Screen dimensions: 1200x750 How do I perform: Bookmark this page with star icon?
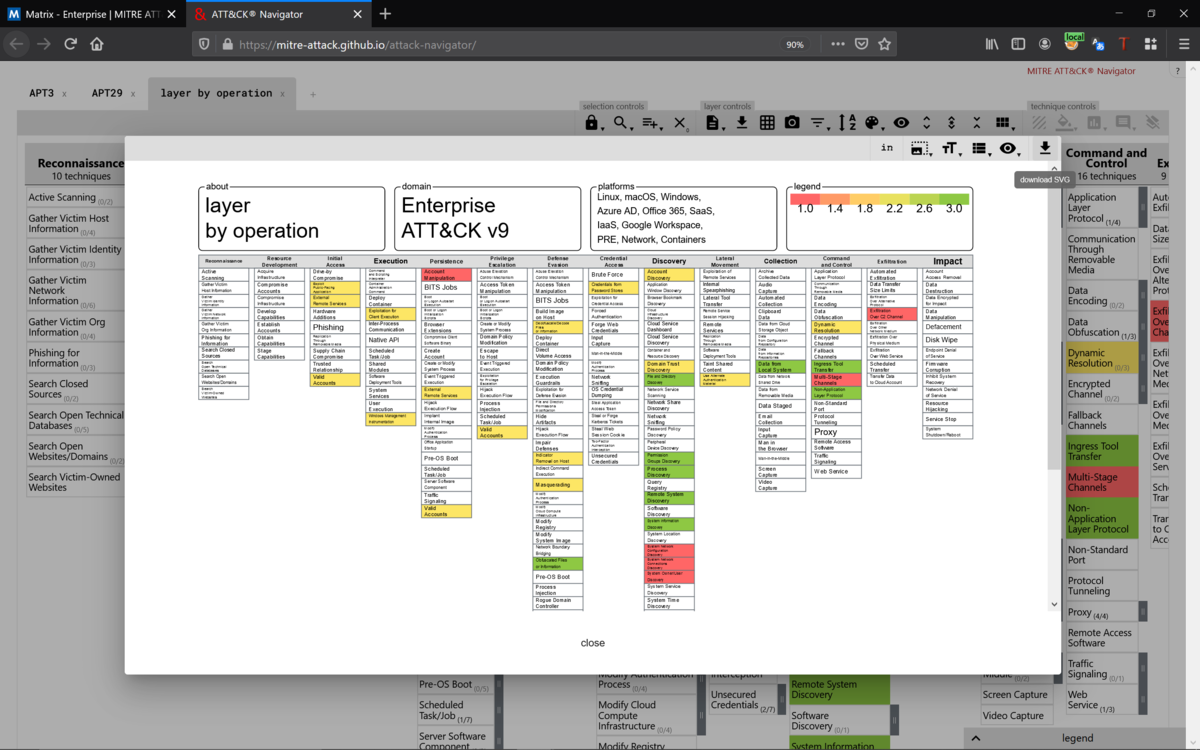tap(884, 44)
